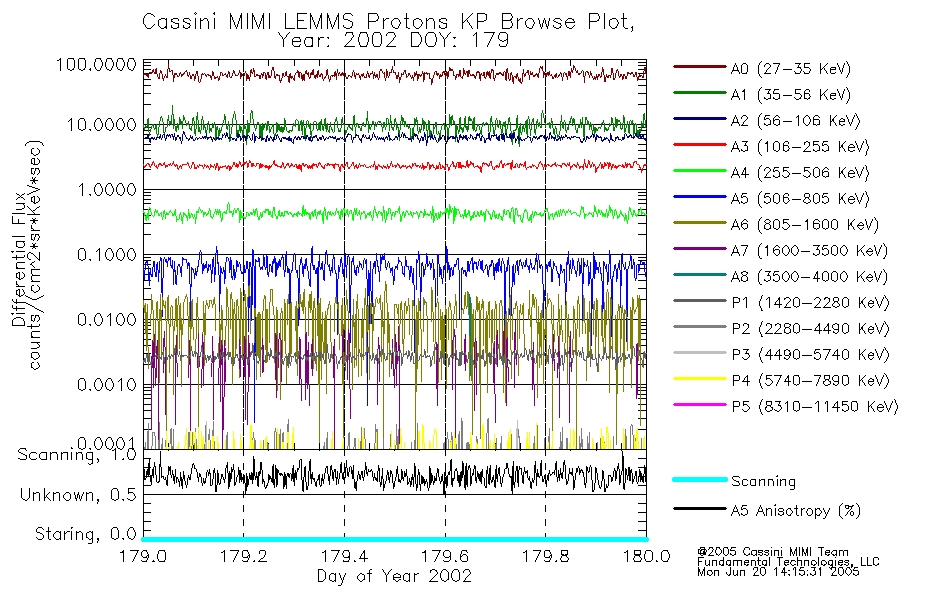Click the A6 (805-1600 KeV) legend label
950x600 pixels.
[x=805, y=225]
